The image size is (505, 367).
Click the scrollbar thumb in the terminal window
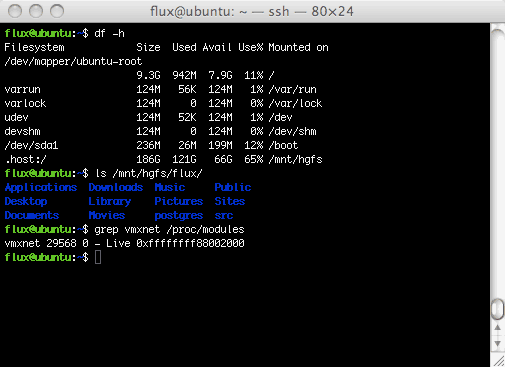pos(497,309)
